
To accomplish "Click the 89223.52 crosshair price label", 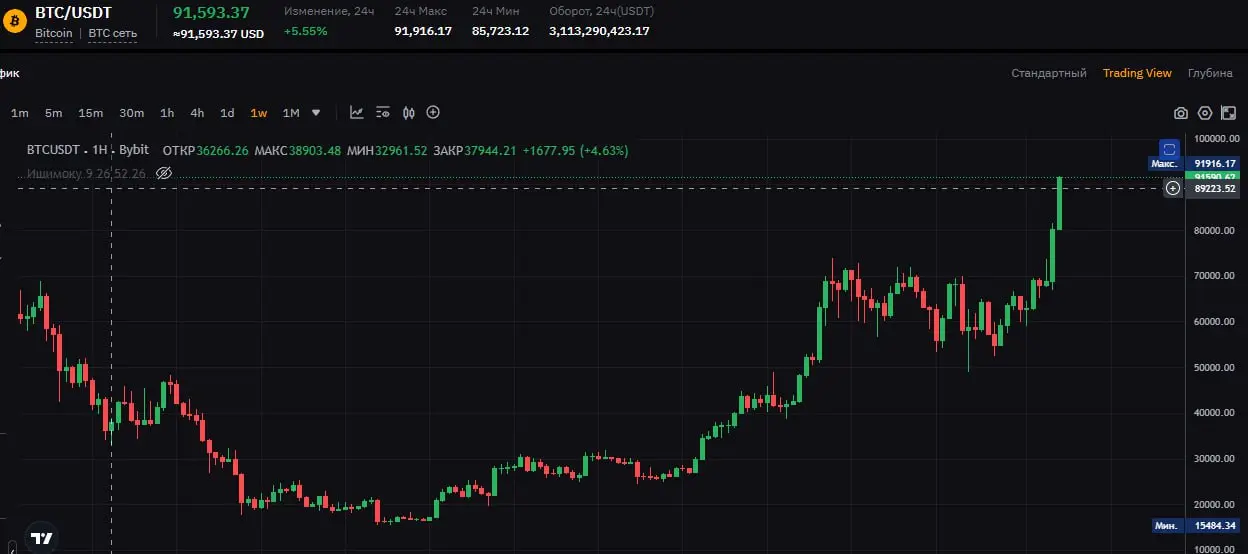I will pyautogui.click(x=1215, y=188).
